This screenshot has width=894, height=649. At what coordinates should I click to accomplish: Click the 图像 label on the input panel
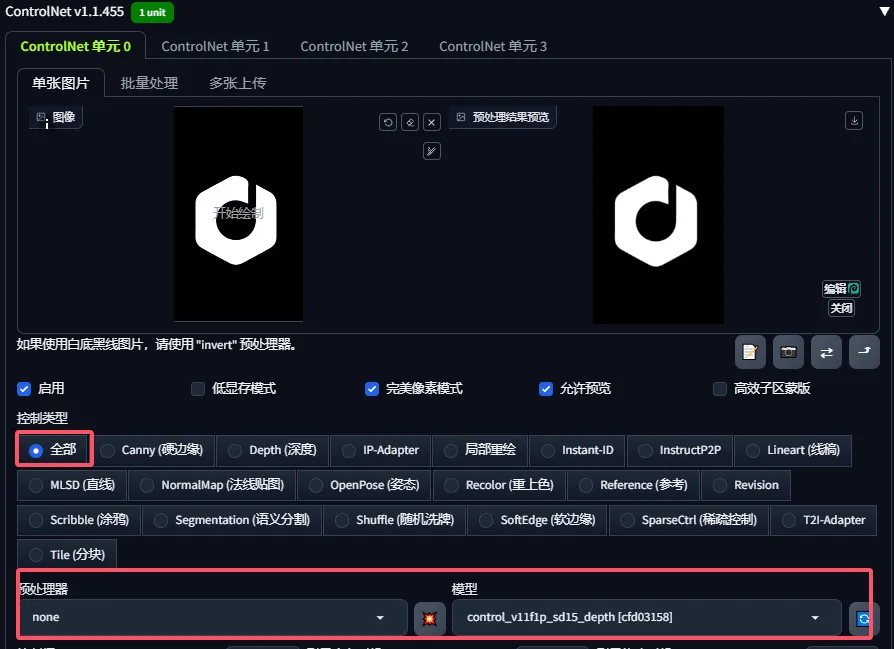pyautogui.click(x=56, y=117)
